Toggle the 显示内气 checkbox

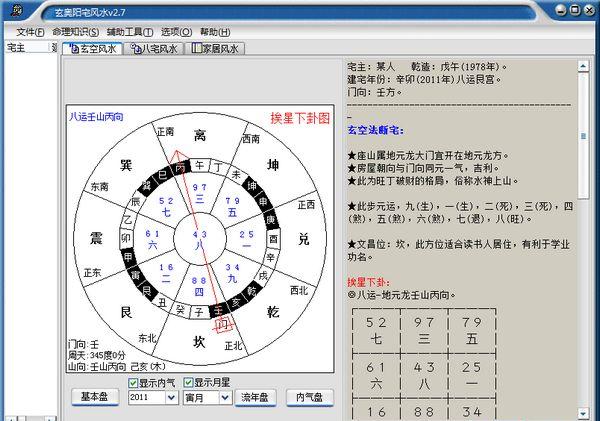(134, 382)
